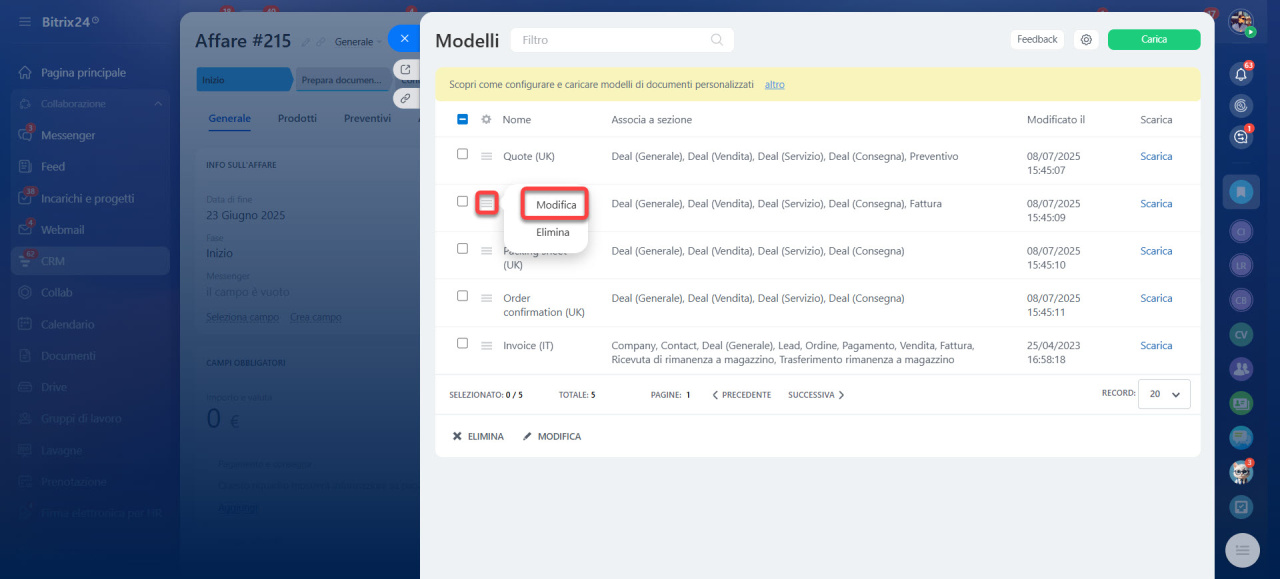Image resolution: width=1280 pixels, height=579 pixels.
Task: Check the Invoice (IT) row checkbox
Action: 462,343
